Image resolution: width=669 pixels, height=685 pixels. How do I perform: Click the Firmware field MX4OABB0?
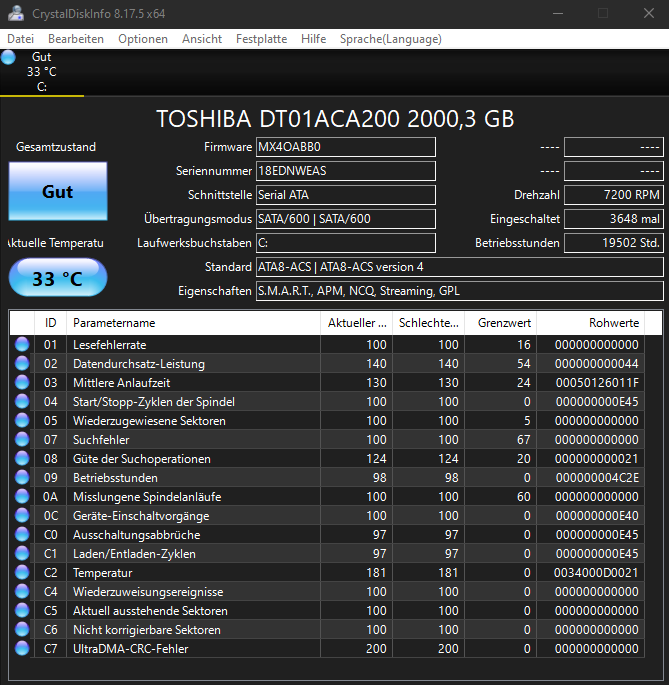click(x=346, y=147)
